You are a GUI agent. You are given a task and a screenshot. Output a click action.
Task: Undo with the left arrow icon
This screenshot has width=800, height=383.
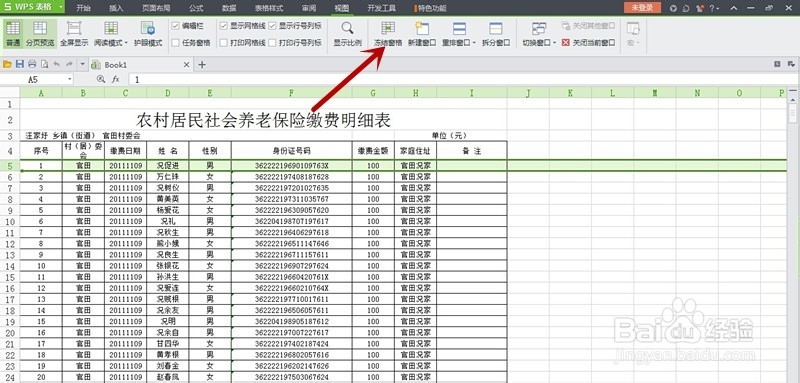[56, 64]
